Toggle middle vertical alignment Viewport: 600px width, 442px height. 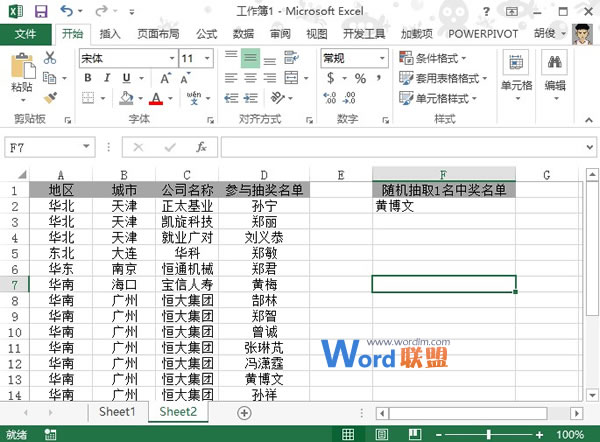(250, 58)
